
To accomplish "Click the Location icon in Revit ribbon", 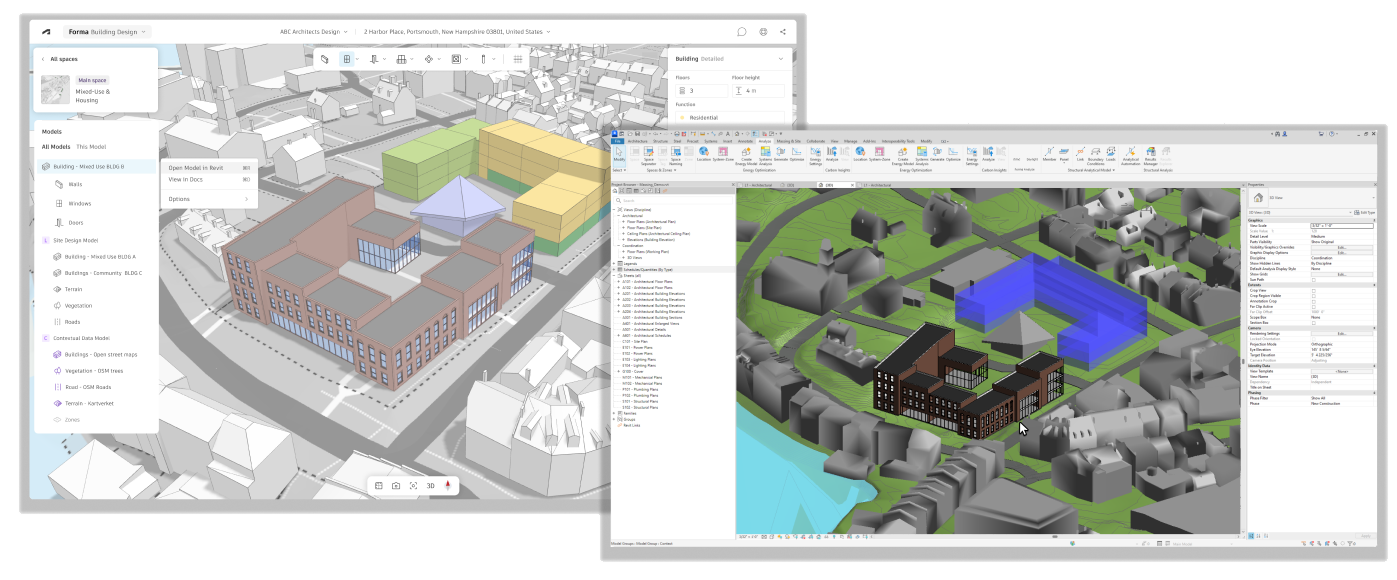I will [x=704, y=153].
